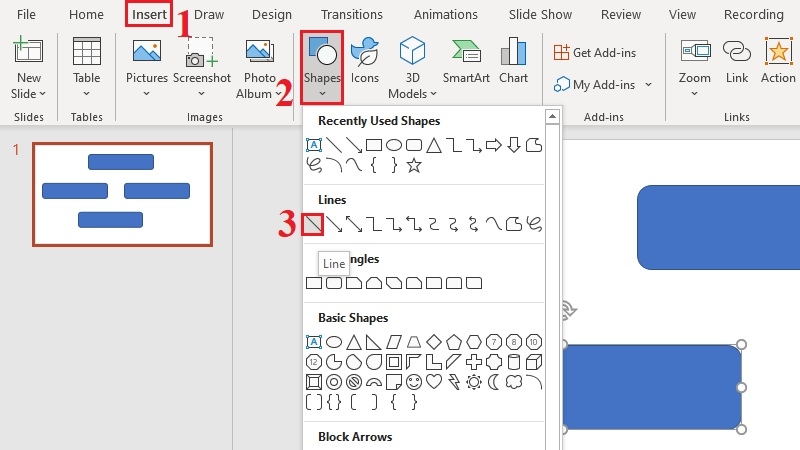Click the Icons button in the ribbon
This screenshot has width=800, height=450.
364,60
